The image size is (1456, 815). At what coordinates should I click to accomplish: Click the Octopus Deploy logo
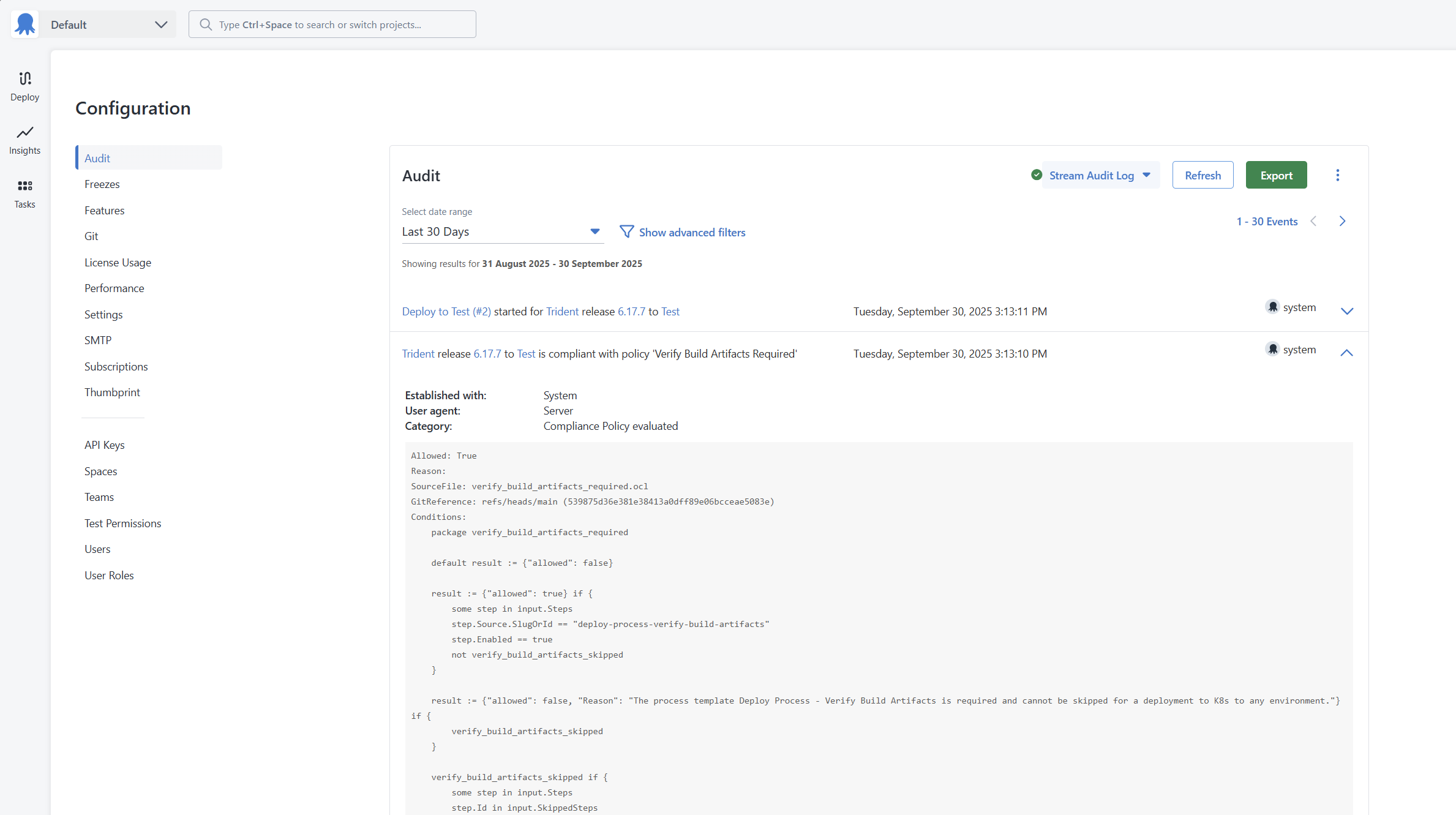24,24
